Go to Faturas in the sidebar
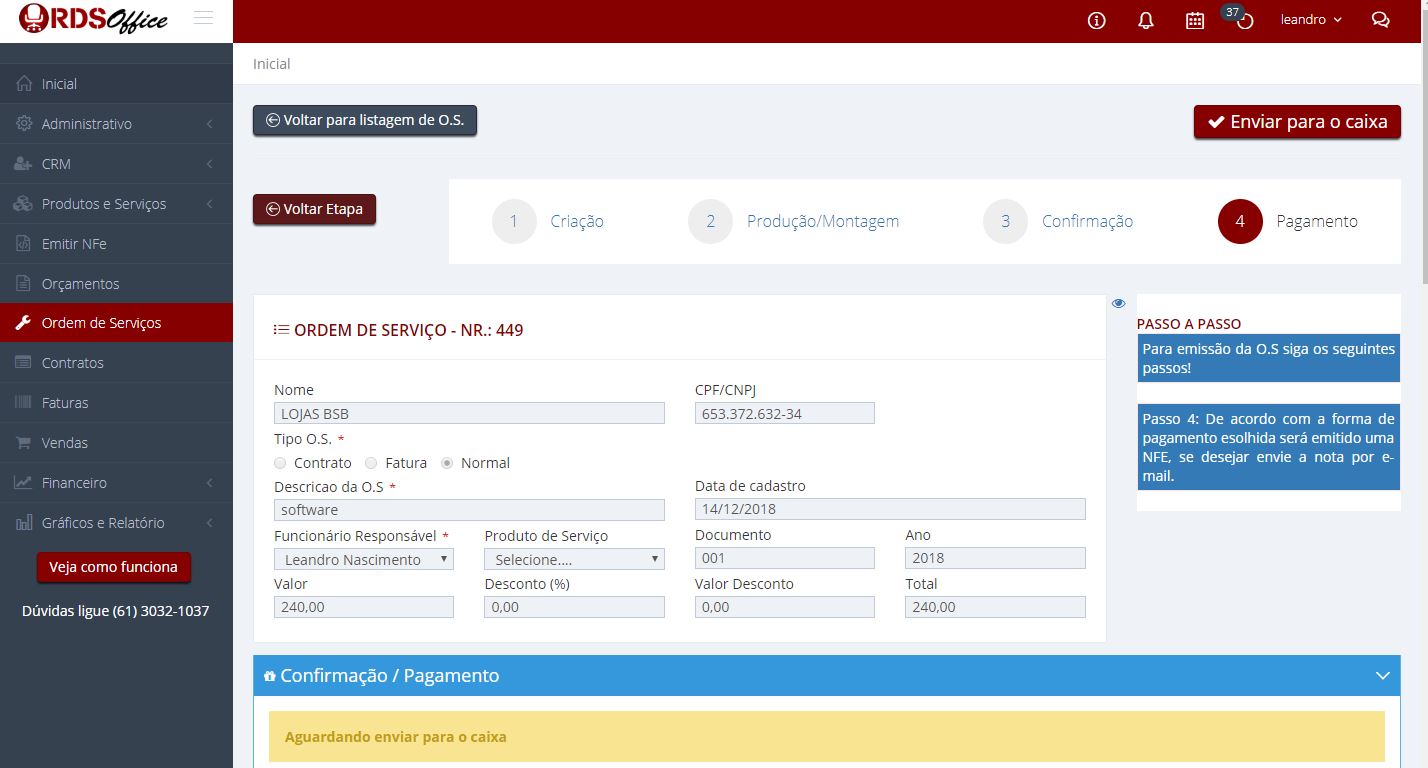This screenshot has height=768, width=1428. [x=65, y=403]
